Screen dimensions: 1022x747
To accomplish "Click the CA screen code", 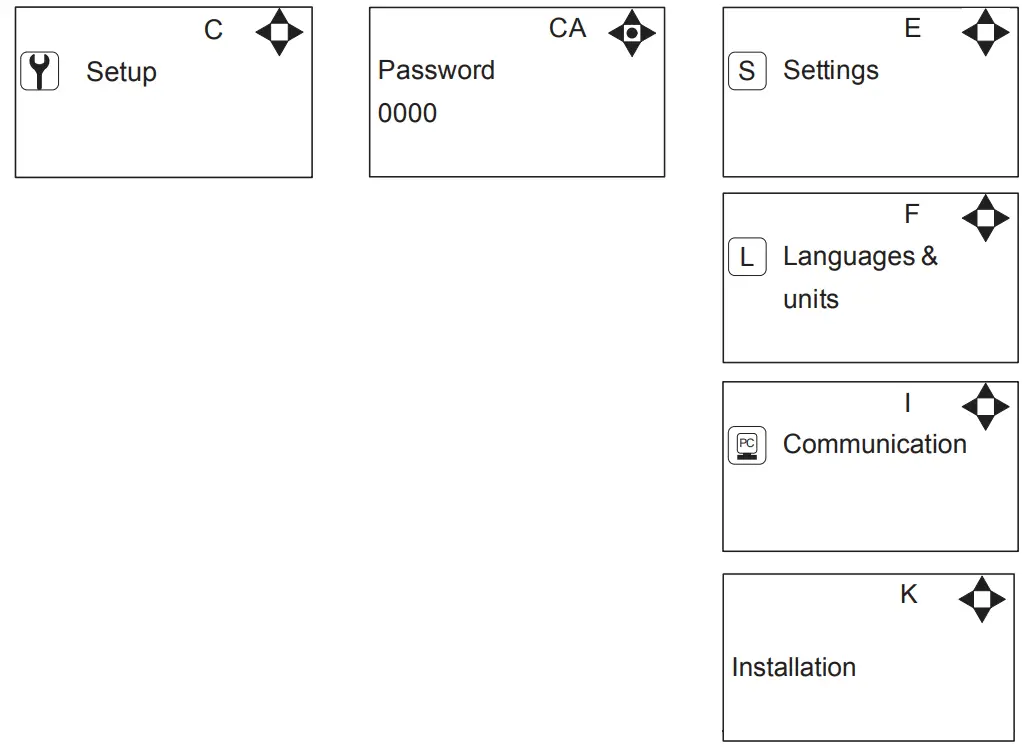I will click(568, 29).
